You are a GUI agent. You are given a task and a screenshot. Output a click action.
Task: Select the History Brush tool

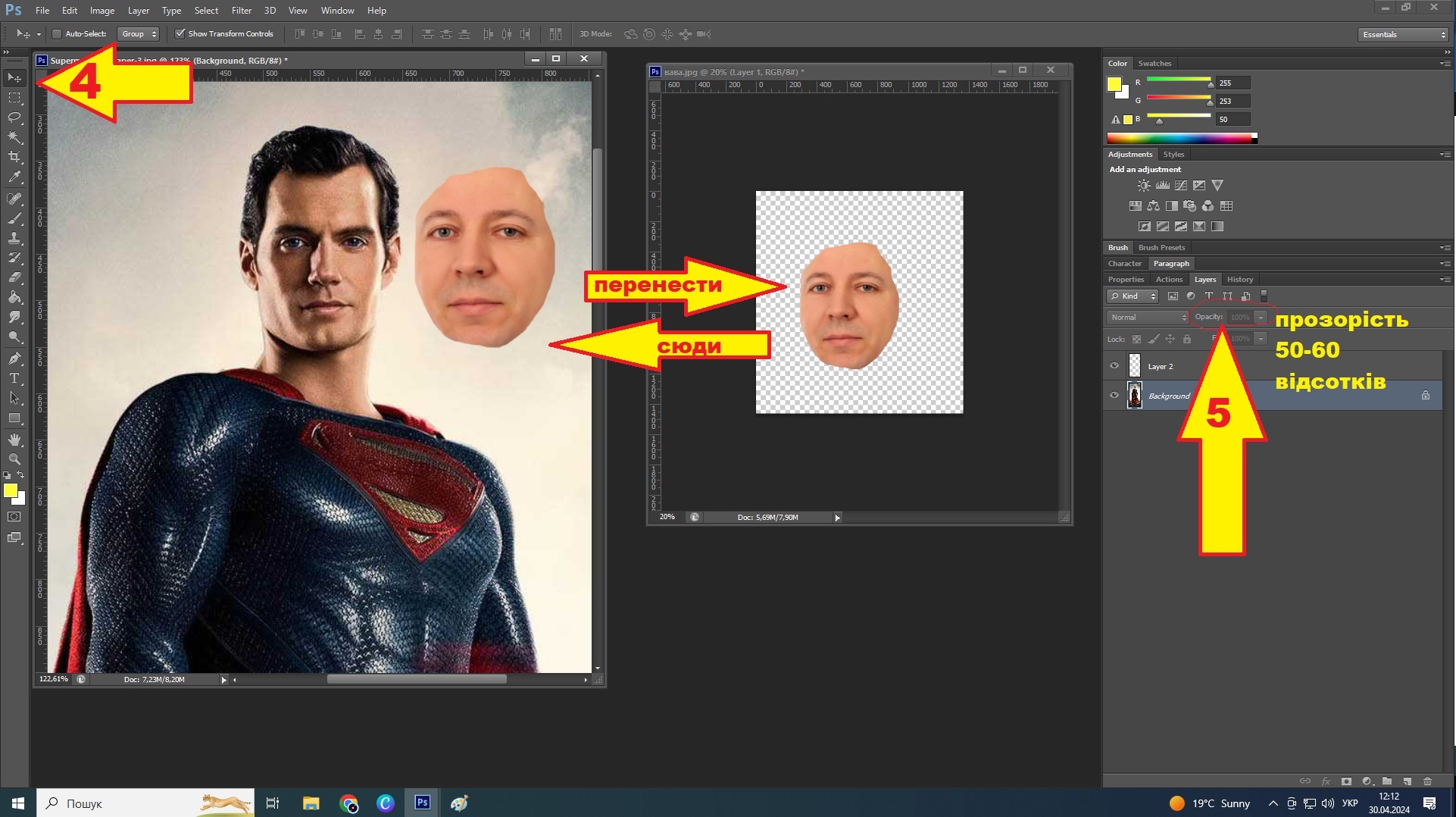[x=14, y=258]
